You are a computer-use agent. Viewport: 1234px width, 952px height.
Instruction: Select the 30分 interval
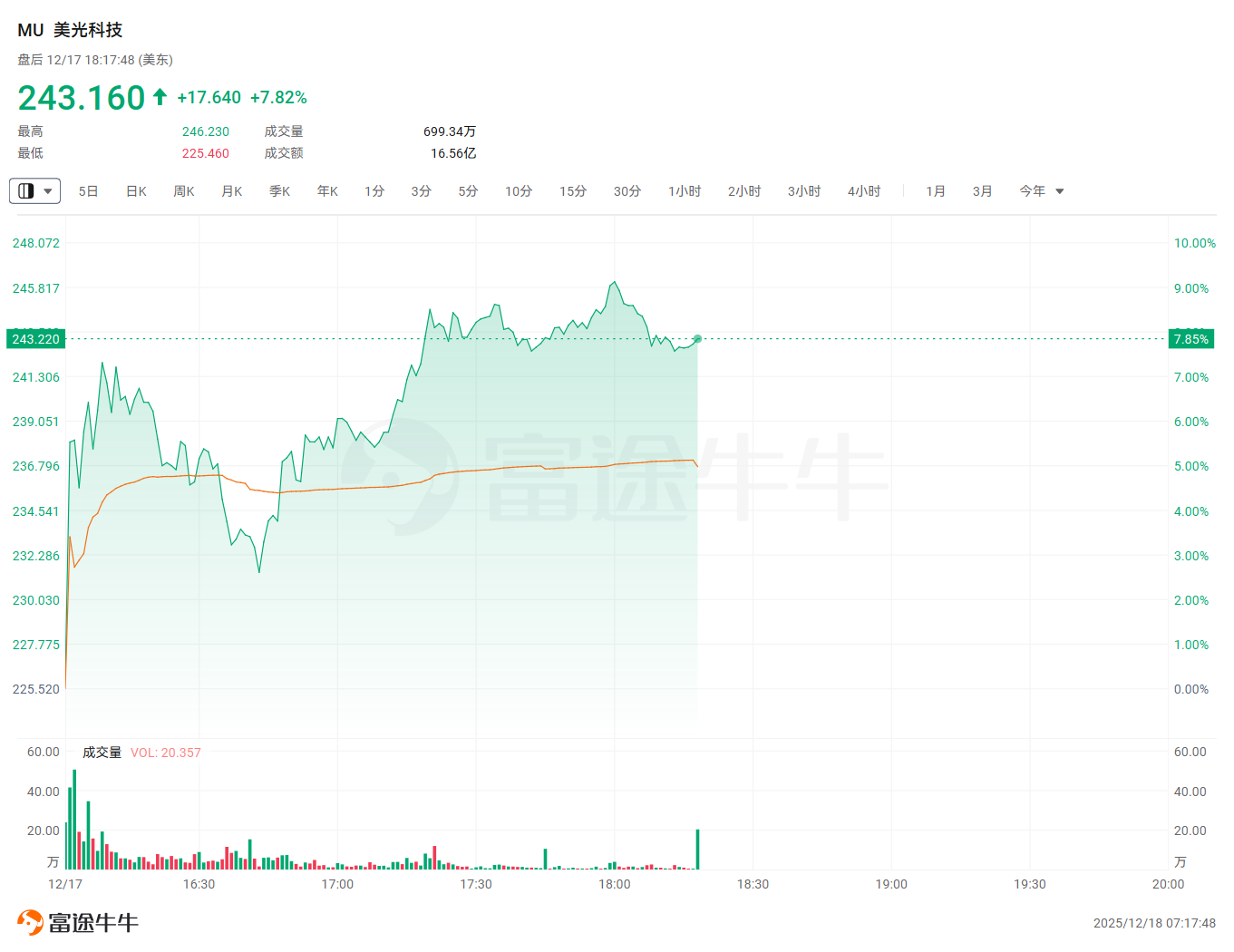point(627,191)
